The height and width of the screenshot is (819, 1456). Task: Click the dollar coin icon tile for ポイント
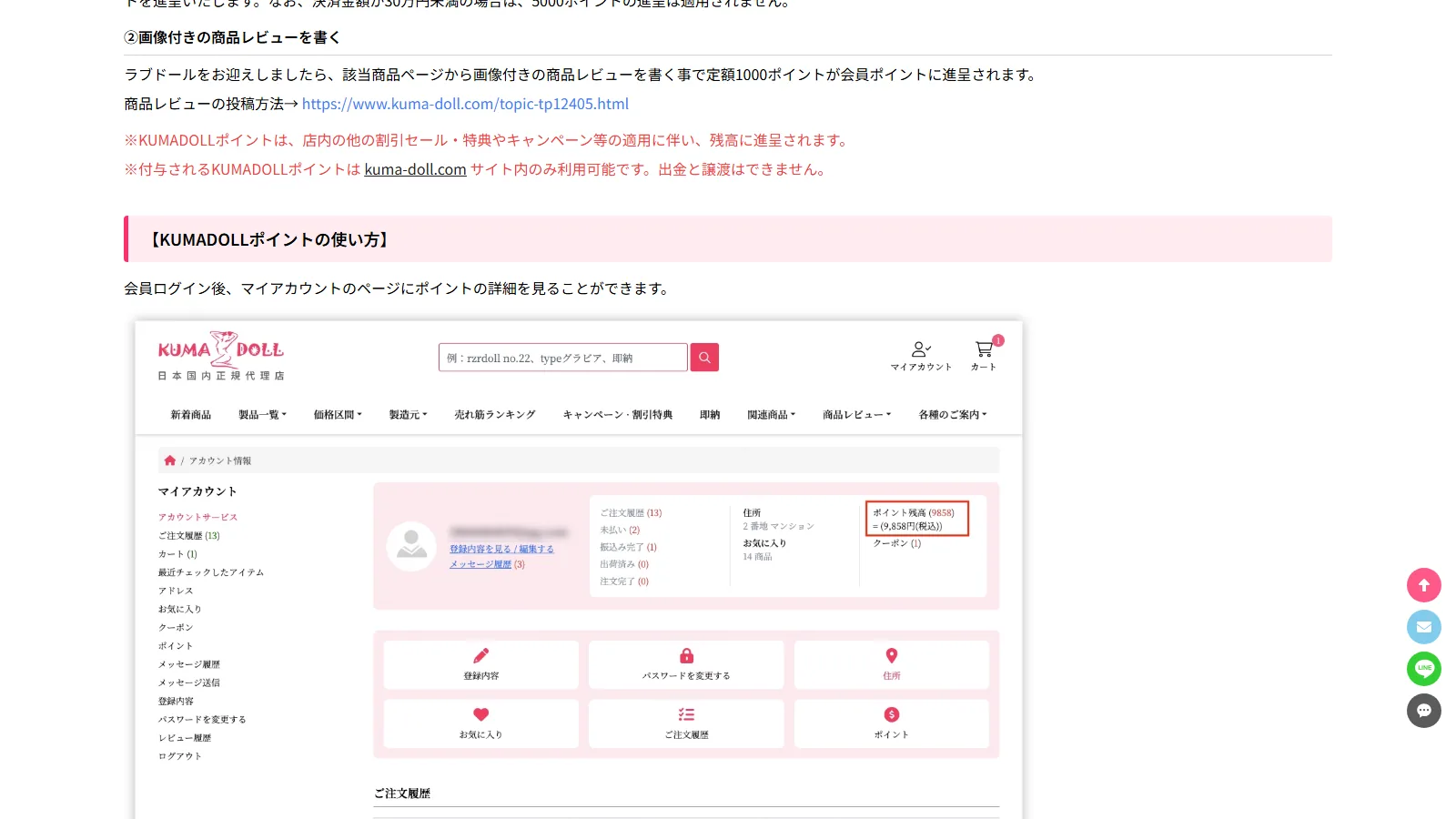click(892, 723)
